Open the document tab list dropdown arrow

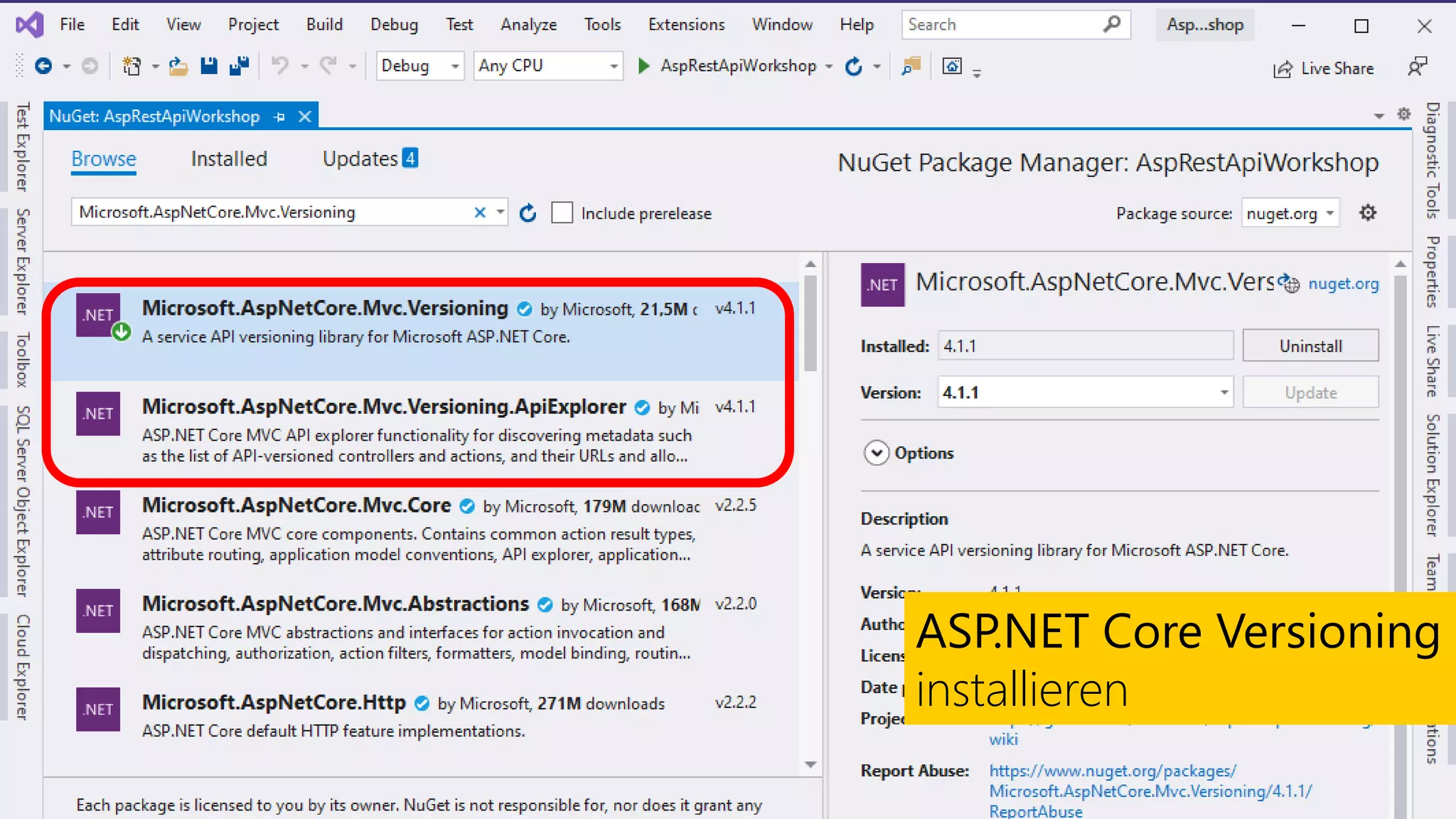[x=1379, y=116]
